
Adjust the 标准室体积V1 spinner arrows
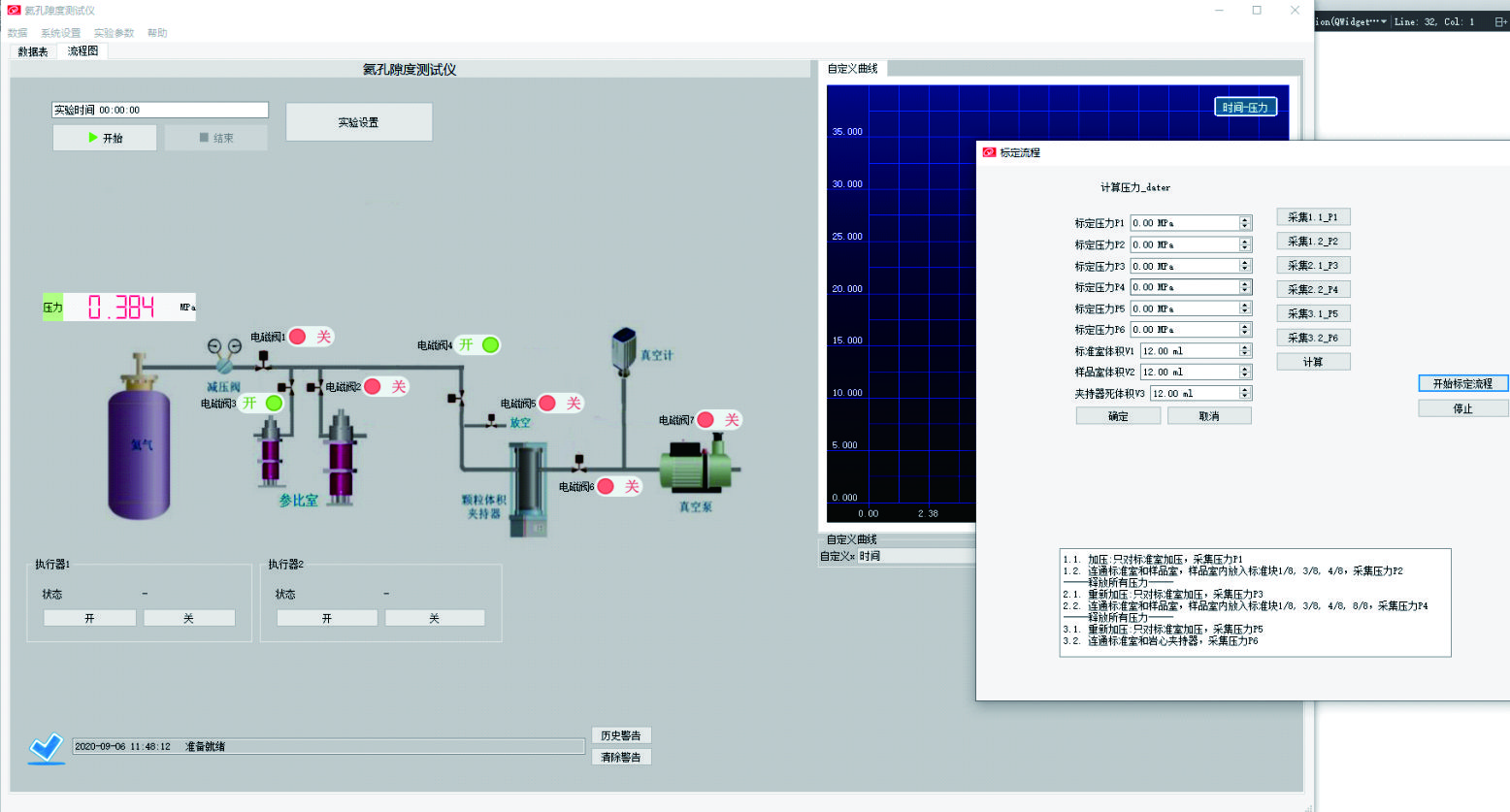click(x=1244, y=351)
